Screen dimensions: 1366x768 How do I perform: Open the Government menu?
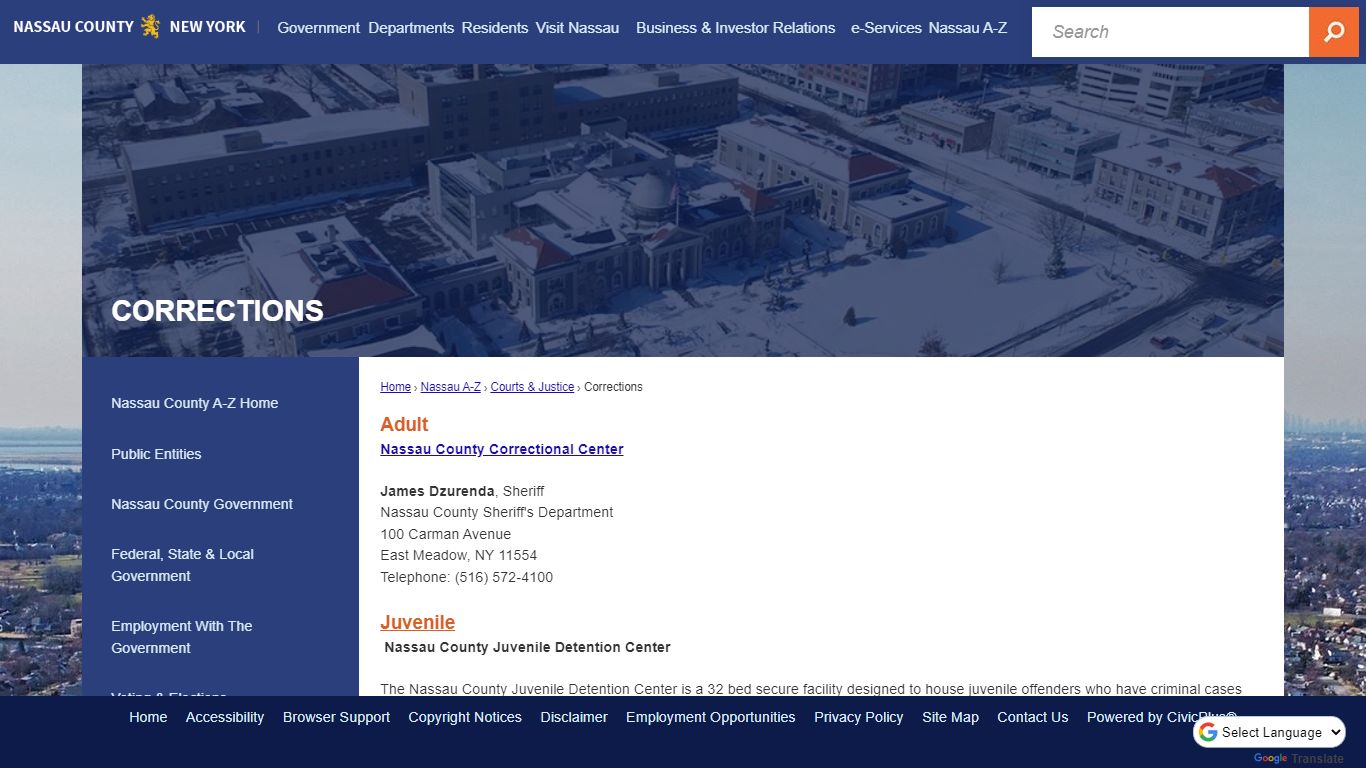click(318, 28)
